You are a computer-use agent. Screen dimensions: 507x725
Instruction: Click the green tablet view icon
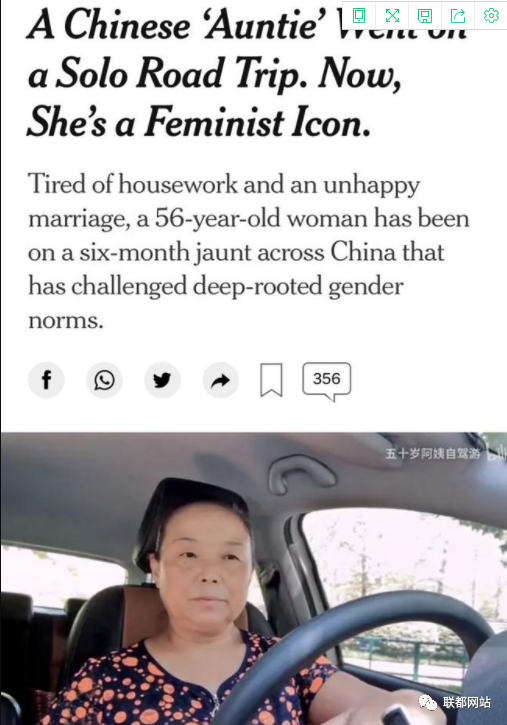pos(359,15)
